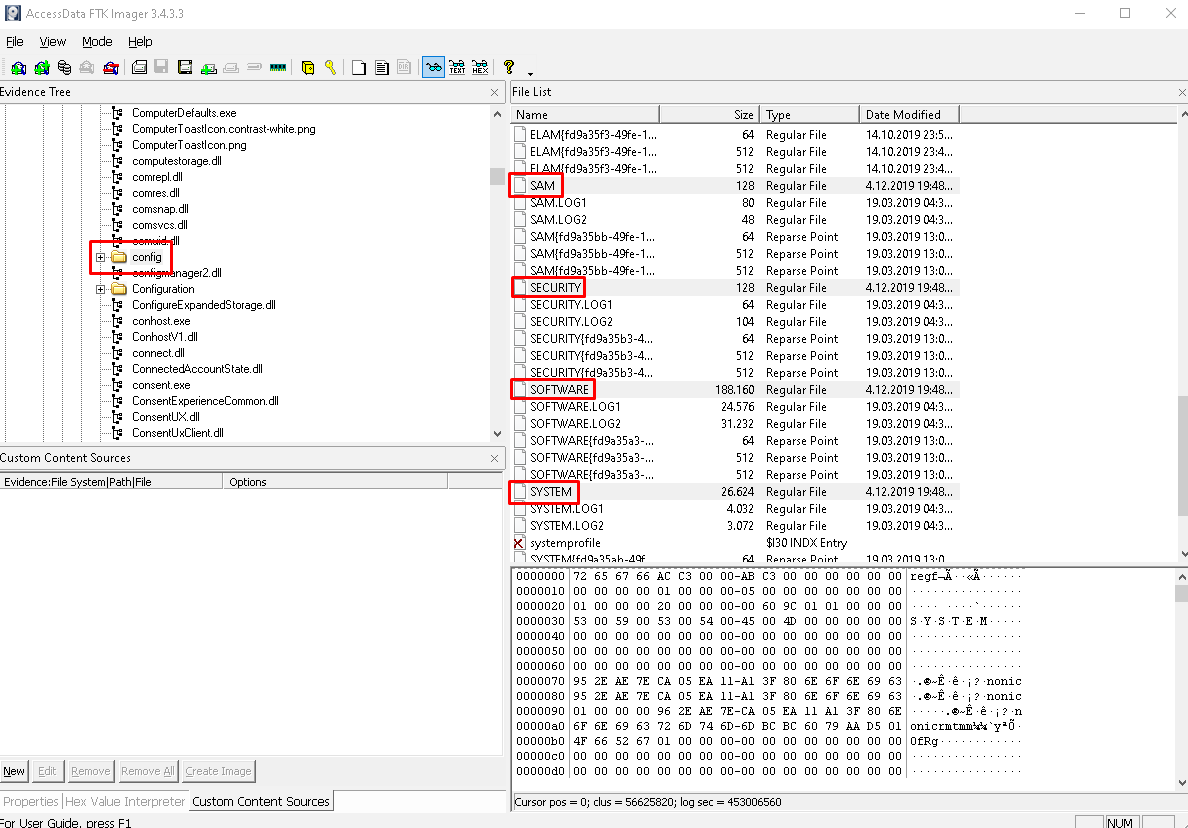Click the Evidence Tree scrollbar down arrow
1188x828 pixels.
pyautogui.click(x=497, y=434)
